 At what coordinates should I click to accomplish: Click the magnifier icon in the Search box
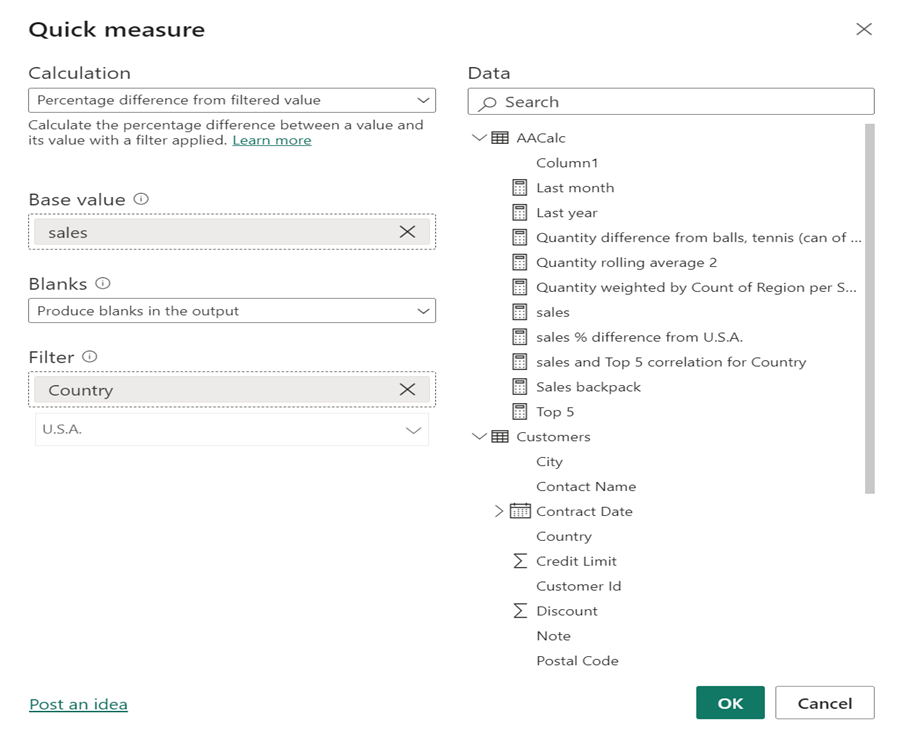pyautogui.click(x=488, y=103)
